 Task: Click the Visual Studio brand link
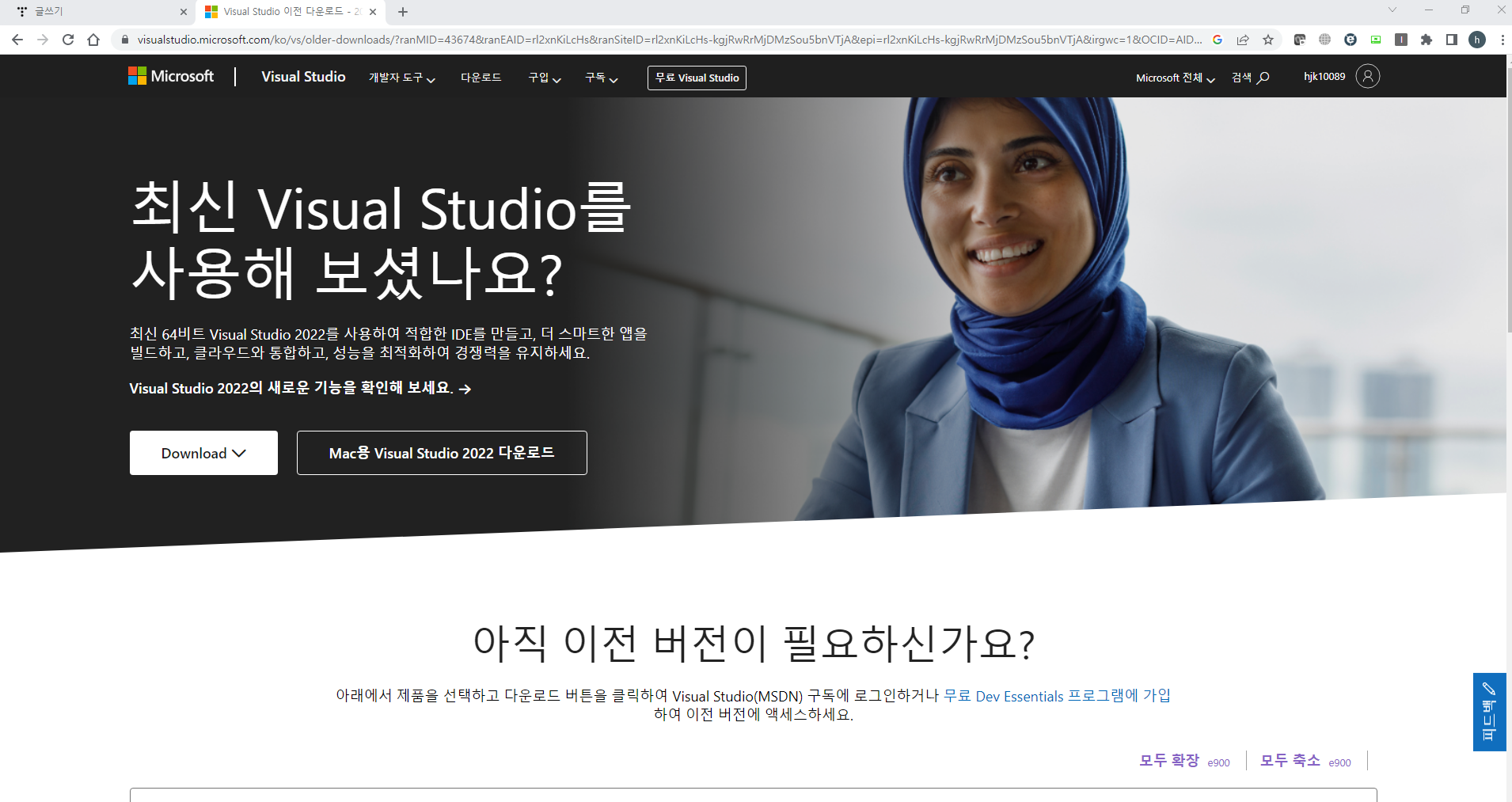[x=303, y=77]
